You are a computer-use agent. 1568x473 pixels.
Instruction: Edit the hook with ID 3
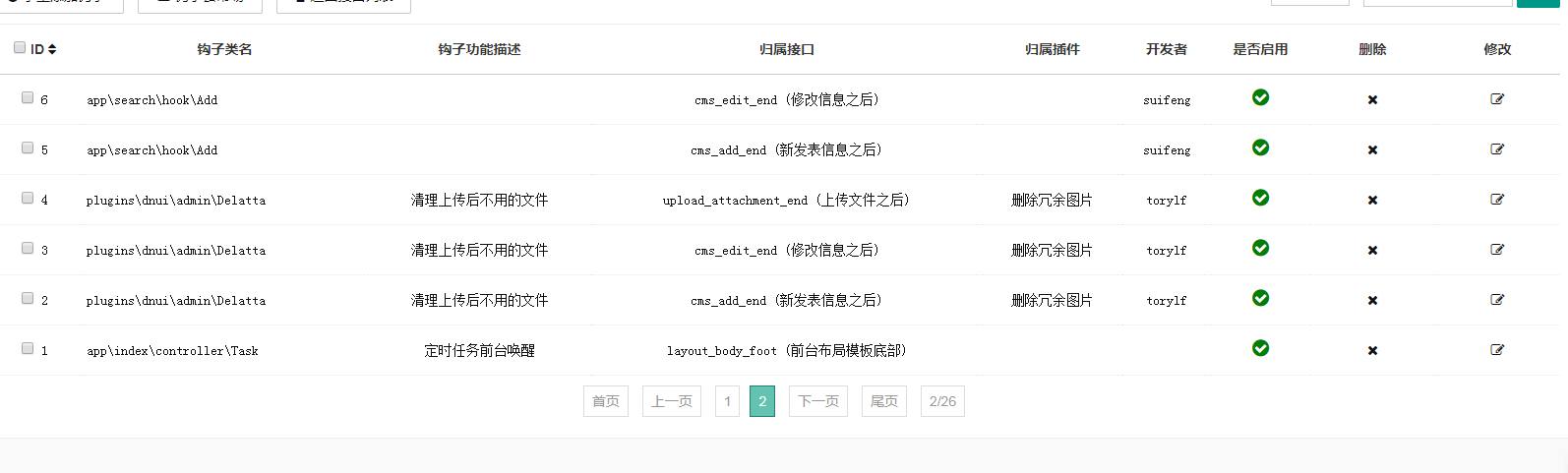pyautogui.click(x=1497, y=250)
